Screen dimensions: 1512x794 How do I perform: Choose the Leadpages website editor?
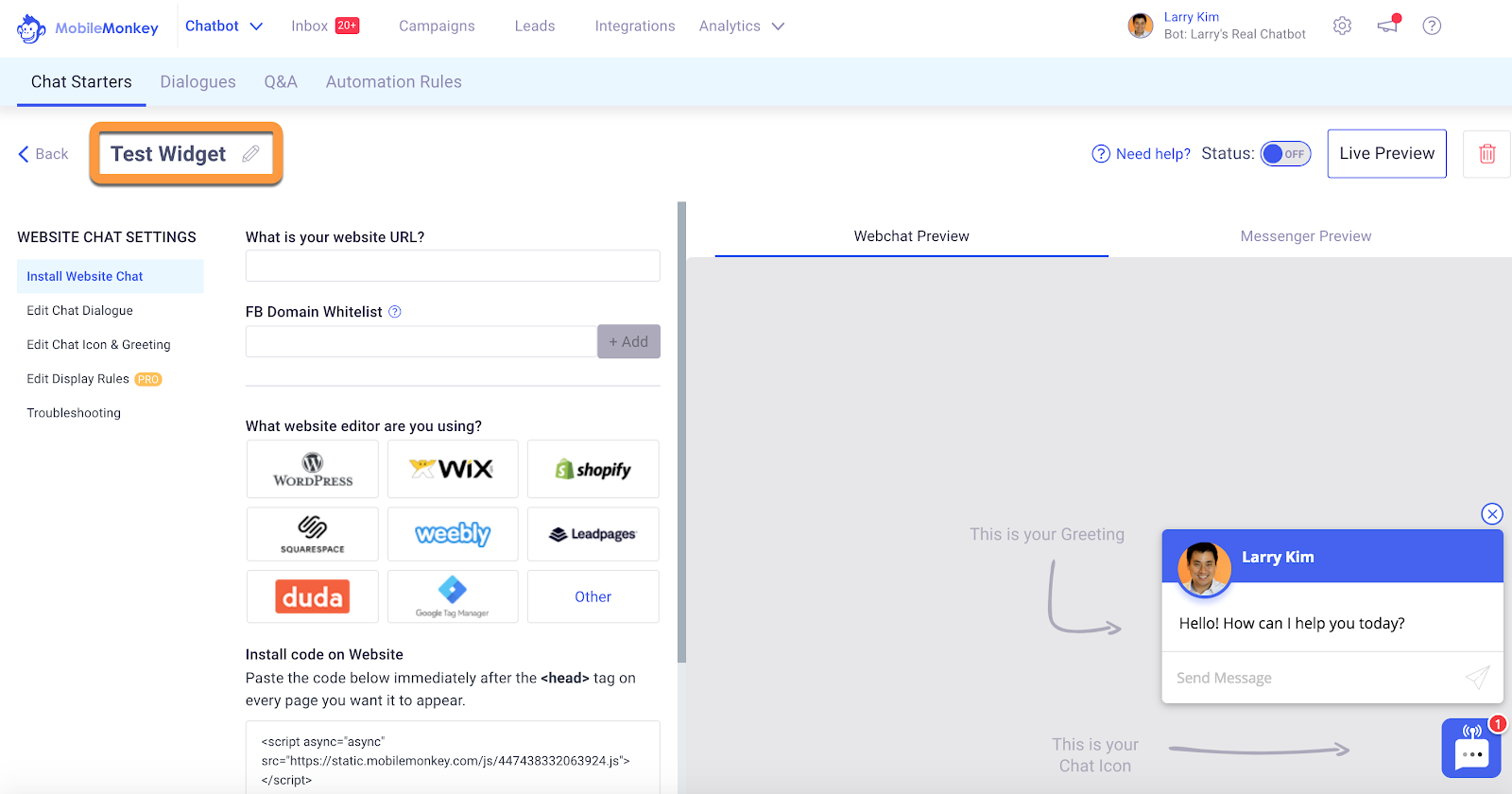click(x=593, y=534)
